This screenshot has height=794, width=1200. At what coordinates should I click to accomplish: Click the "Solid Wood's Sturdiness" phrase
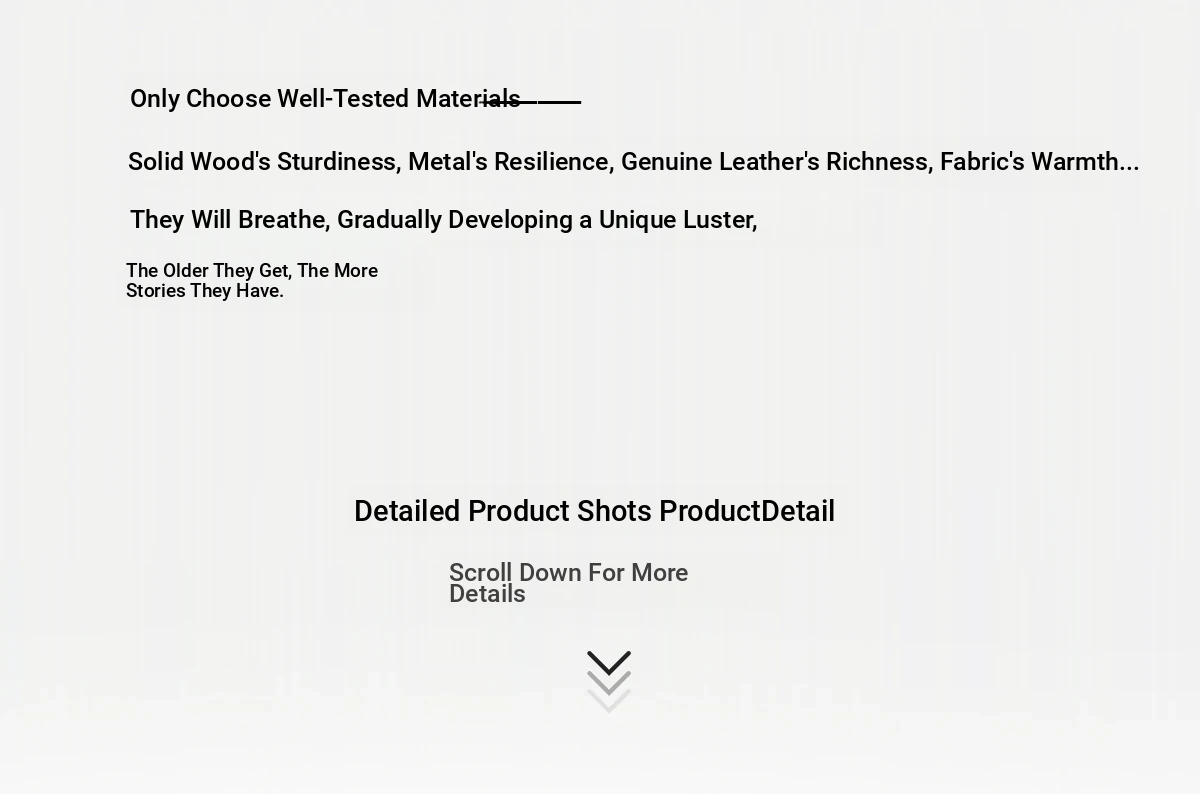[x=262, y=162]
